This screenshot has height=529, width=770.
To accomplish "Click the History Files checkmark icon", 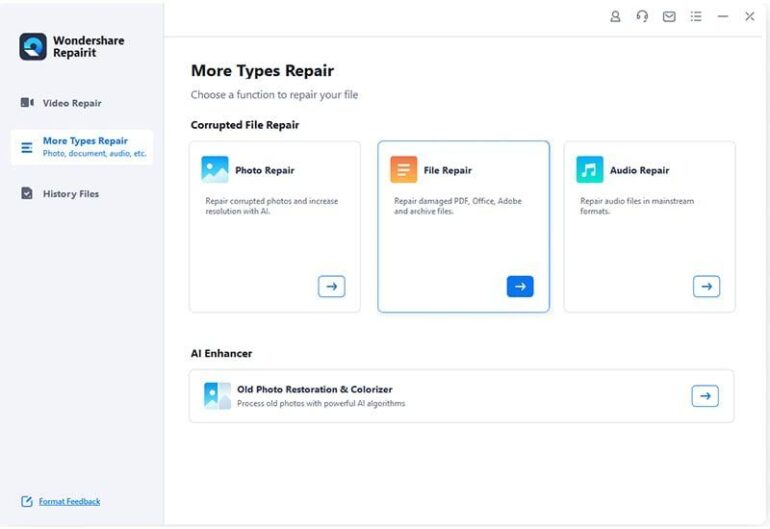I will 27,193.
